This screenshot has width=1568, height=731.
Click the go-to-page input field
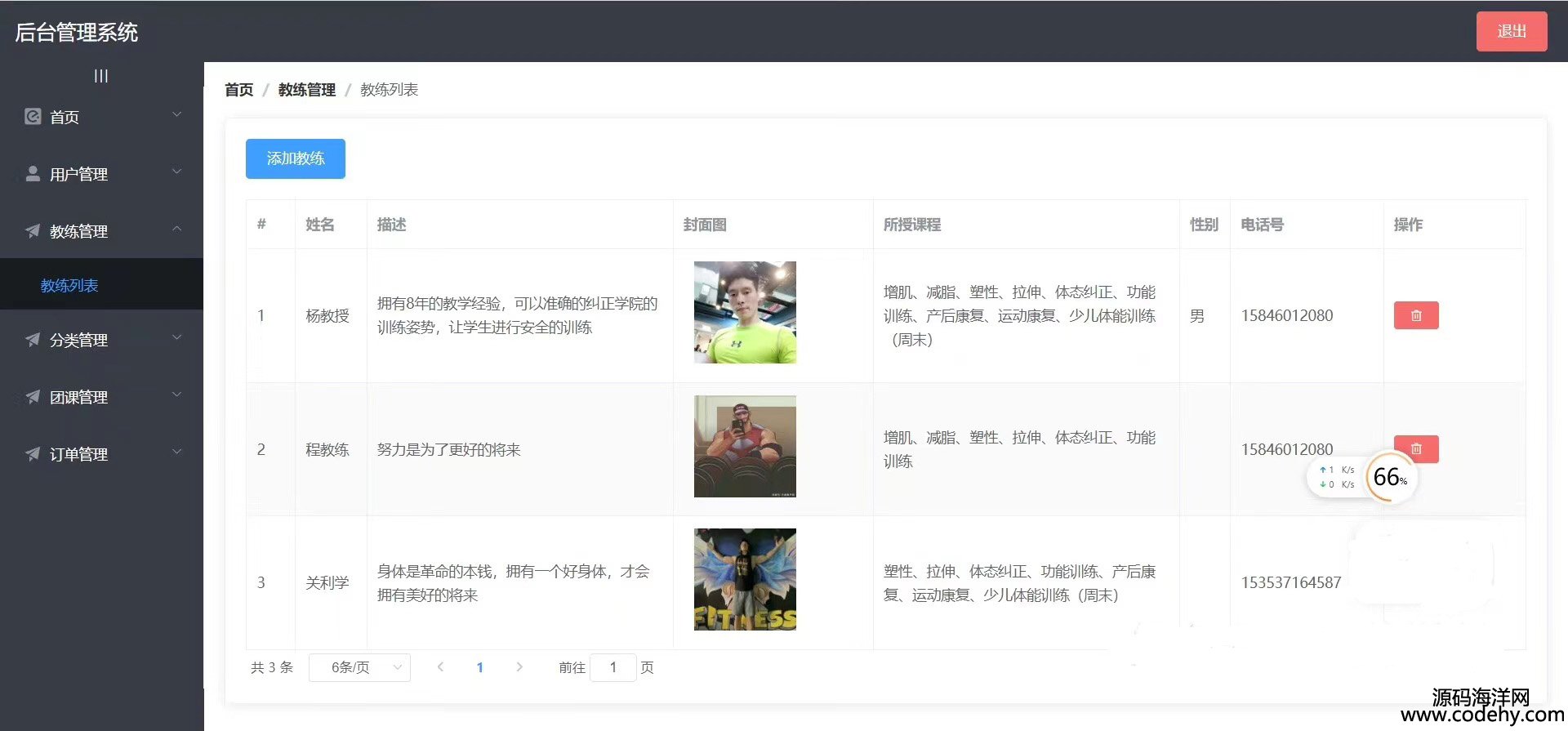612,667
